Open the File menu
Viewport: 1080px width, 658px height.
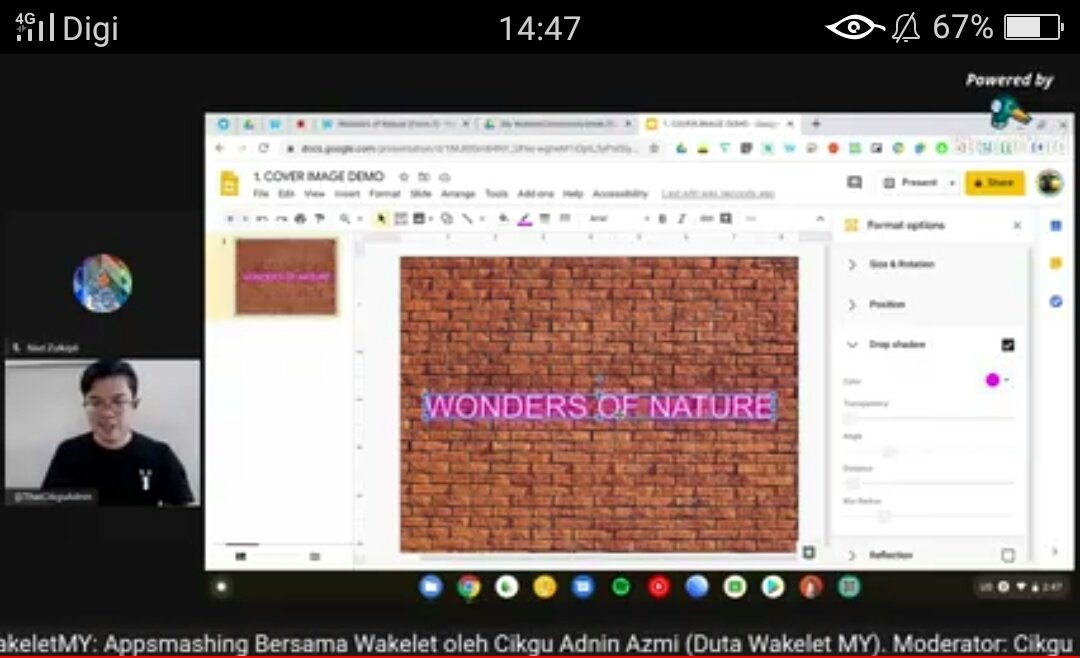[x=261, y=194]
